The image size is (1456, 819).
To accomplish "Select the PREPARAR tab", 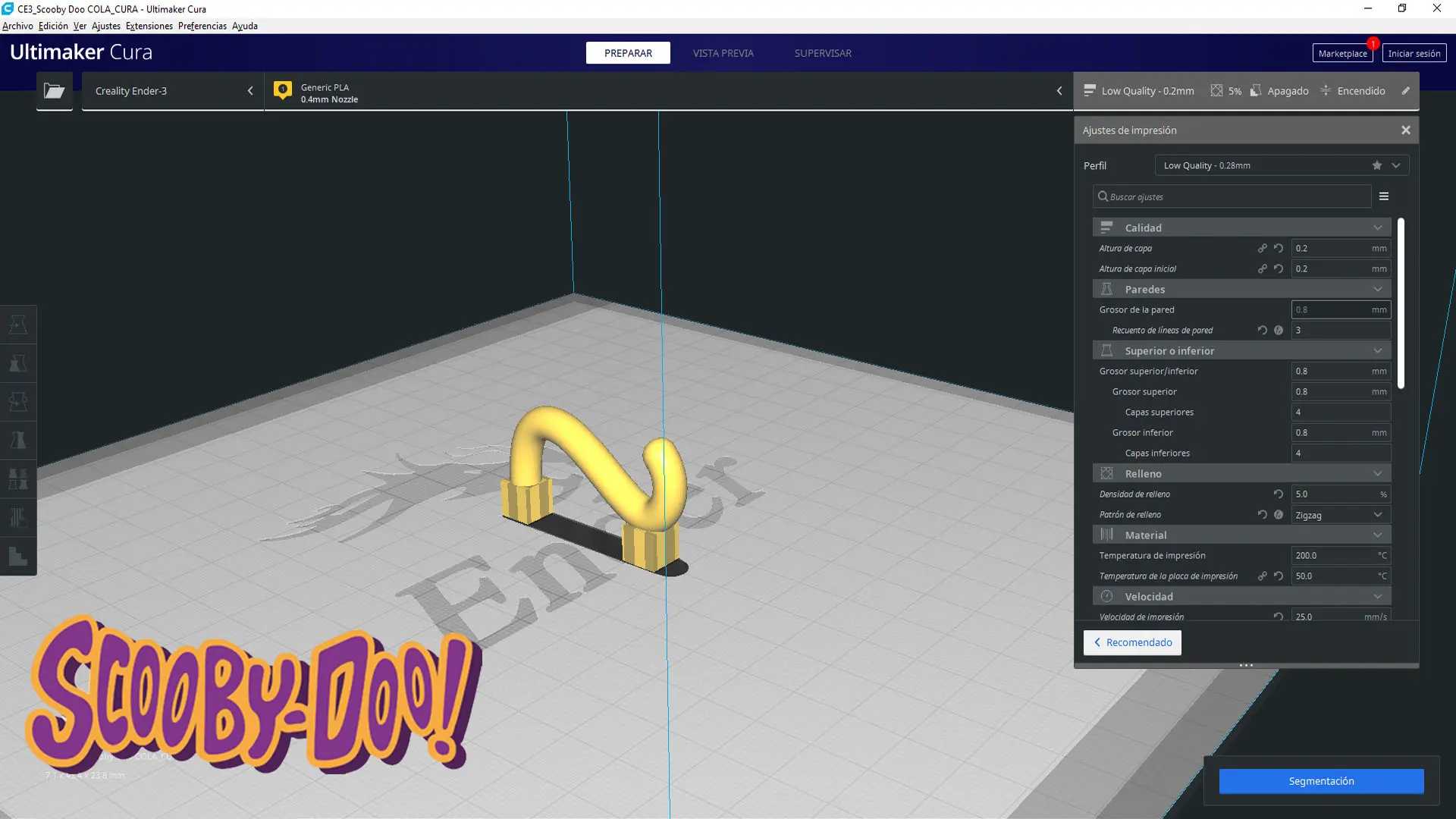I will click(628, 53).
